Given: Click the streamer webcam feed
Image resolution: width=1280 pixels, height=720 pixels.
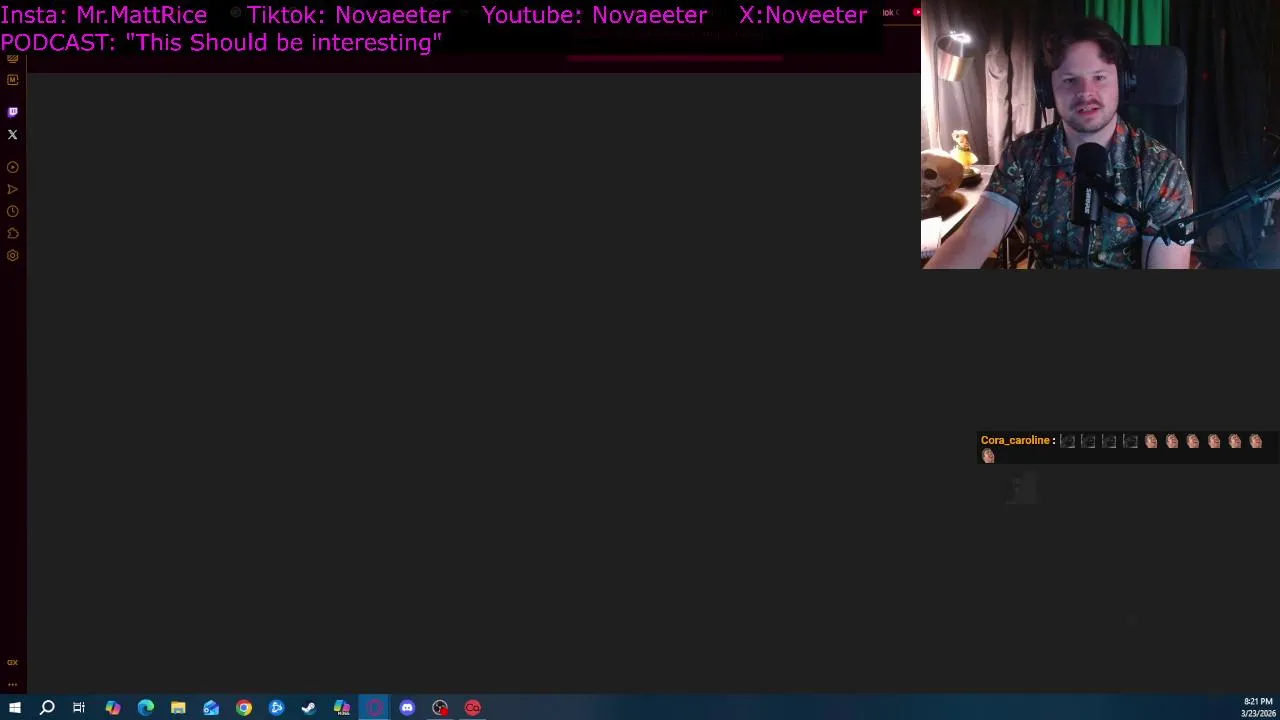Looking at the screenshot, I should [x=1100, y=134].
